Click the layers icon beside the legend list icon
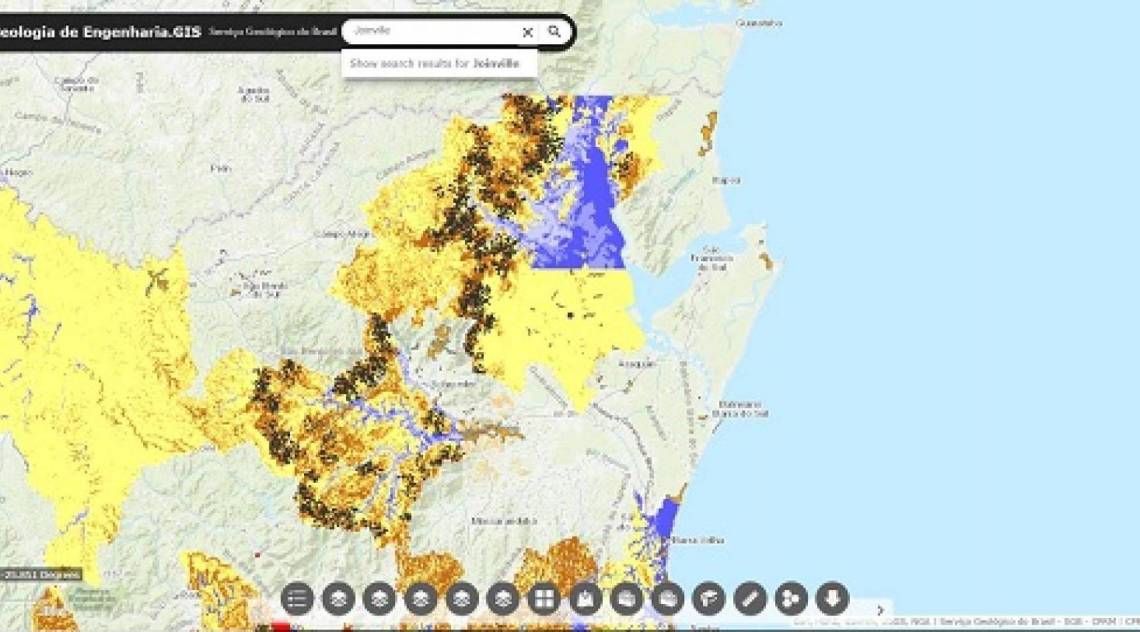This screenshot has height=632, width=1140. 338,599
